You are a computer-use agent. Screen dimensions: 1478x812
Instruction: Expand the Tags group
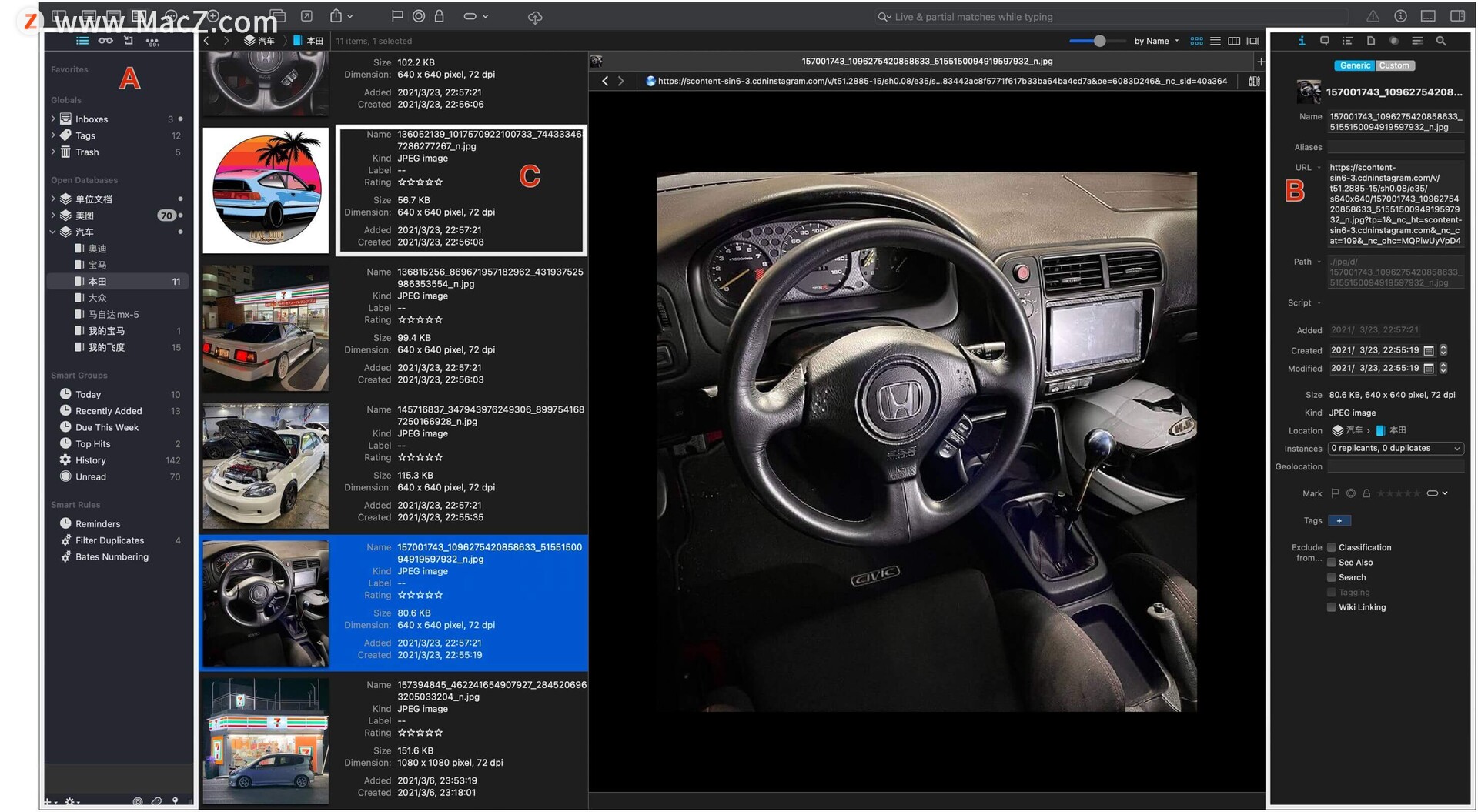click(53, 135)
